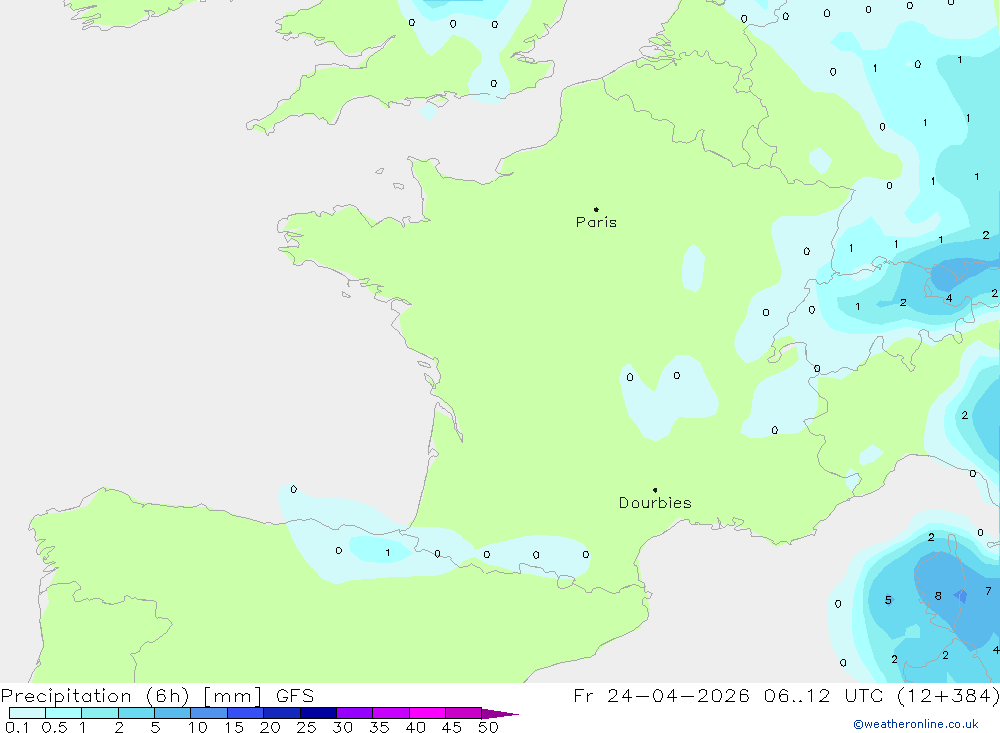Click the legend label 0.5

click(x=54, y=727)
